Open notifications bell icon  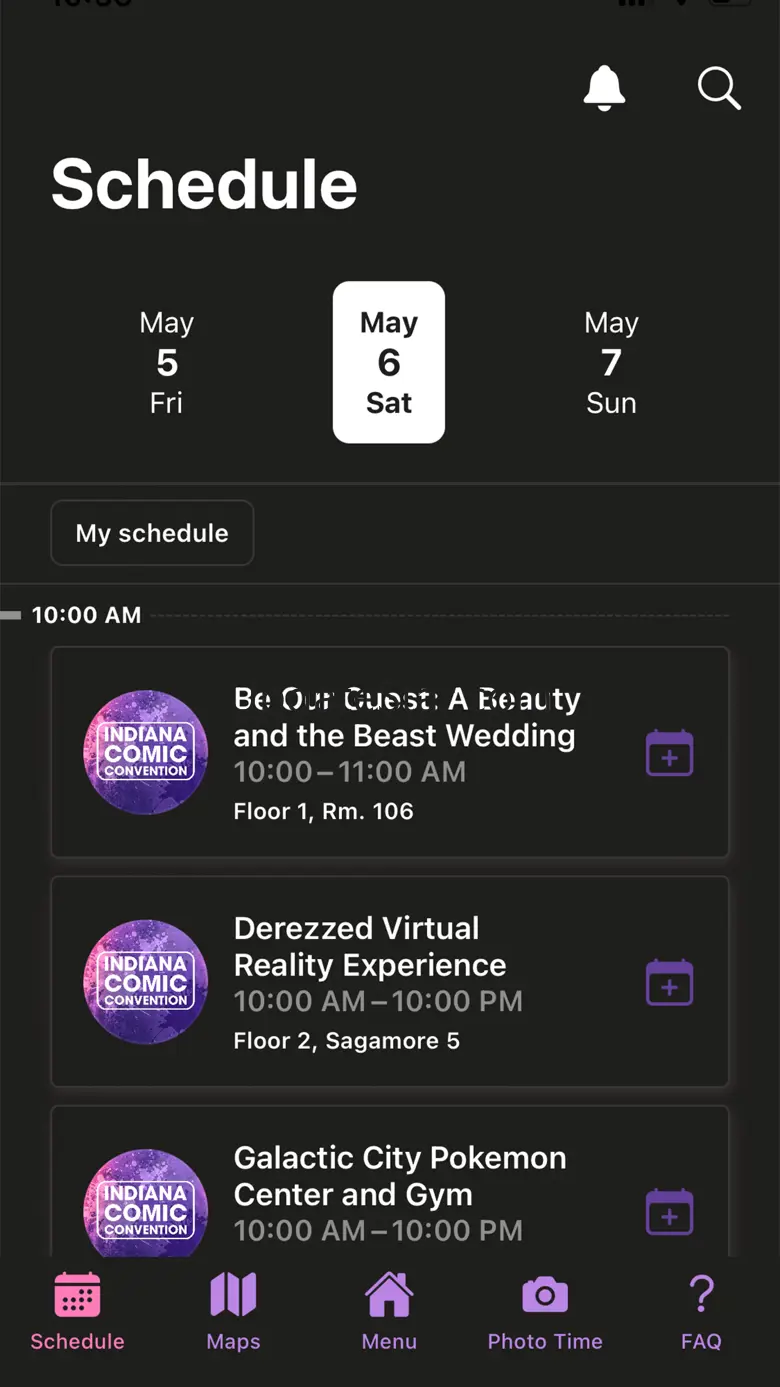tap(604, 88)
